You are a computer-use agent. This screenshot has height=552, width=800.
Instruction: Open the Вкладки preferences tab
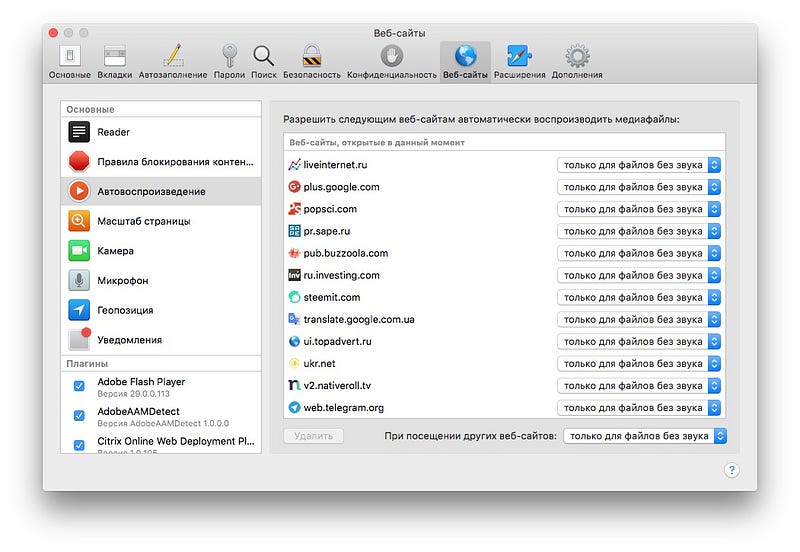tap(114, 62)
